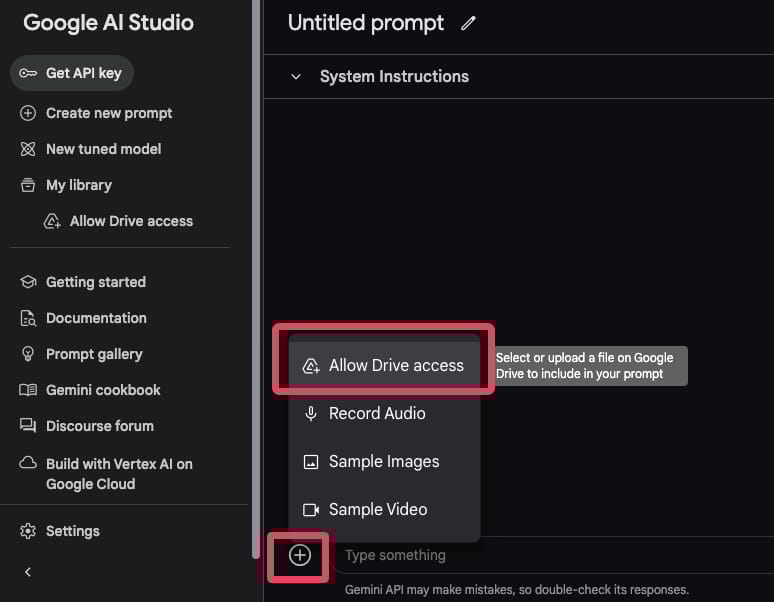The width and height of the screenshot is (774, 602).
Task: Open Create new prompt
Action: (x=108, y=113)
